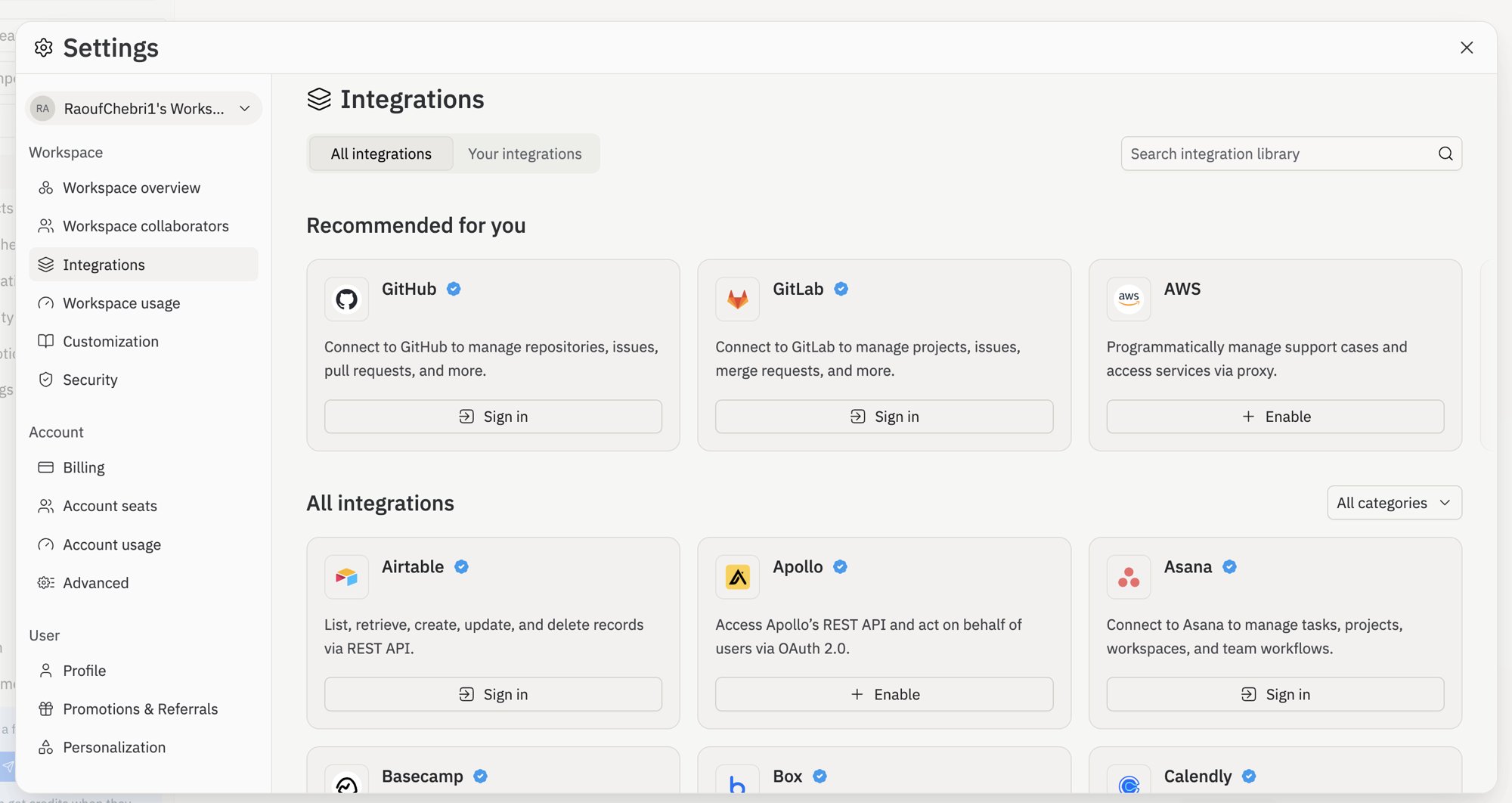Click the Calendly card title
Viewport: 1512px width, 803px height.
tap(1198, 776)
